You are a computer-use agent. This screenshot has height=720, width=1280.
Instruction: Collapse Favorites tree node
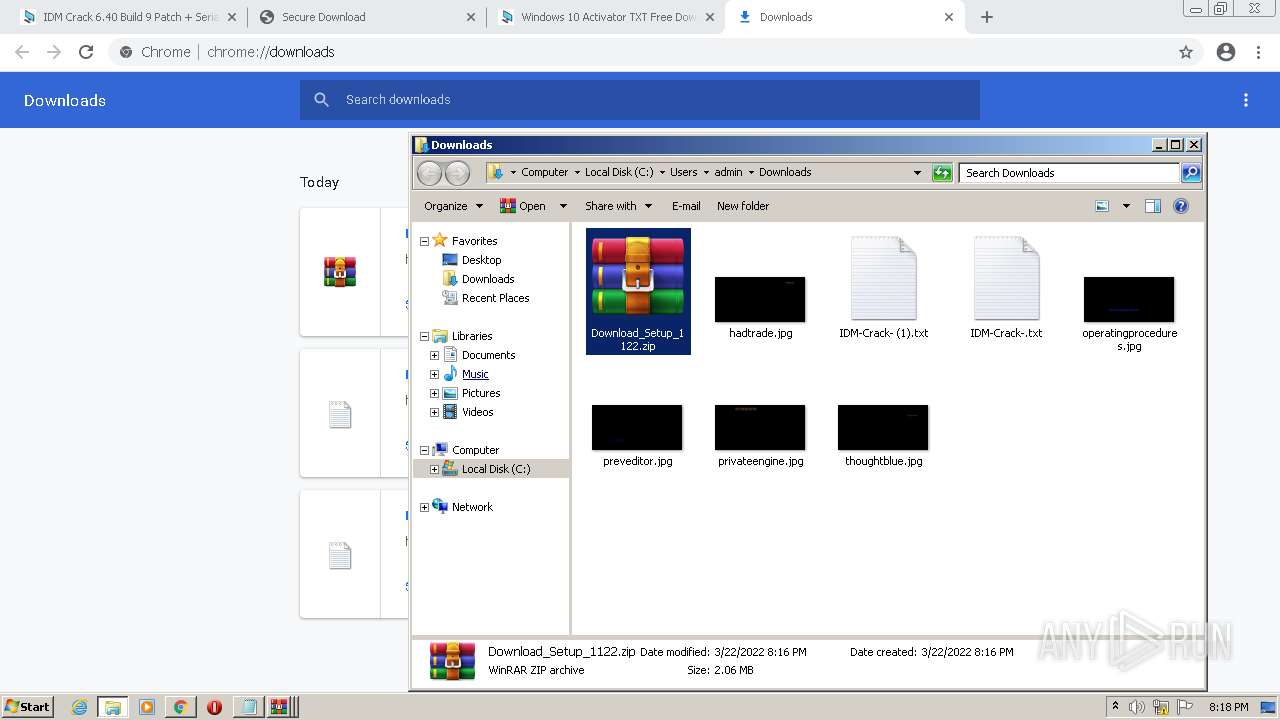424,241
